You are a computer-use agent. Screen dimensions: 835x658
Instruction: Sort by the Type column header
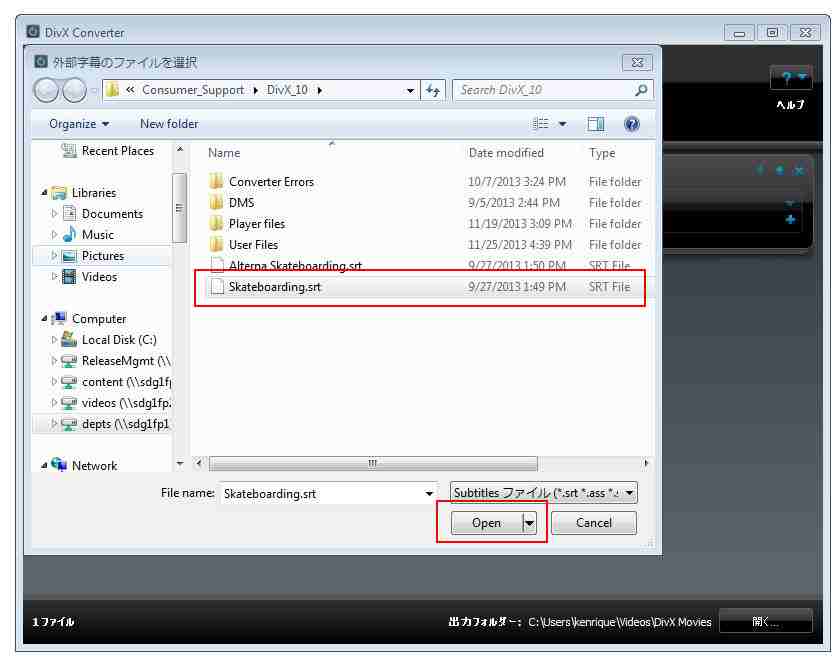click(602, 153)
